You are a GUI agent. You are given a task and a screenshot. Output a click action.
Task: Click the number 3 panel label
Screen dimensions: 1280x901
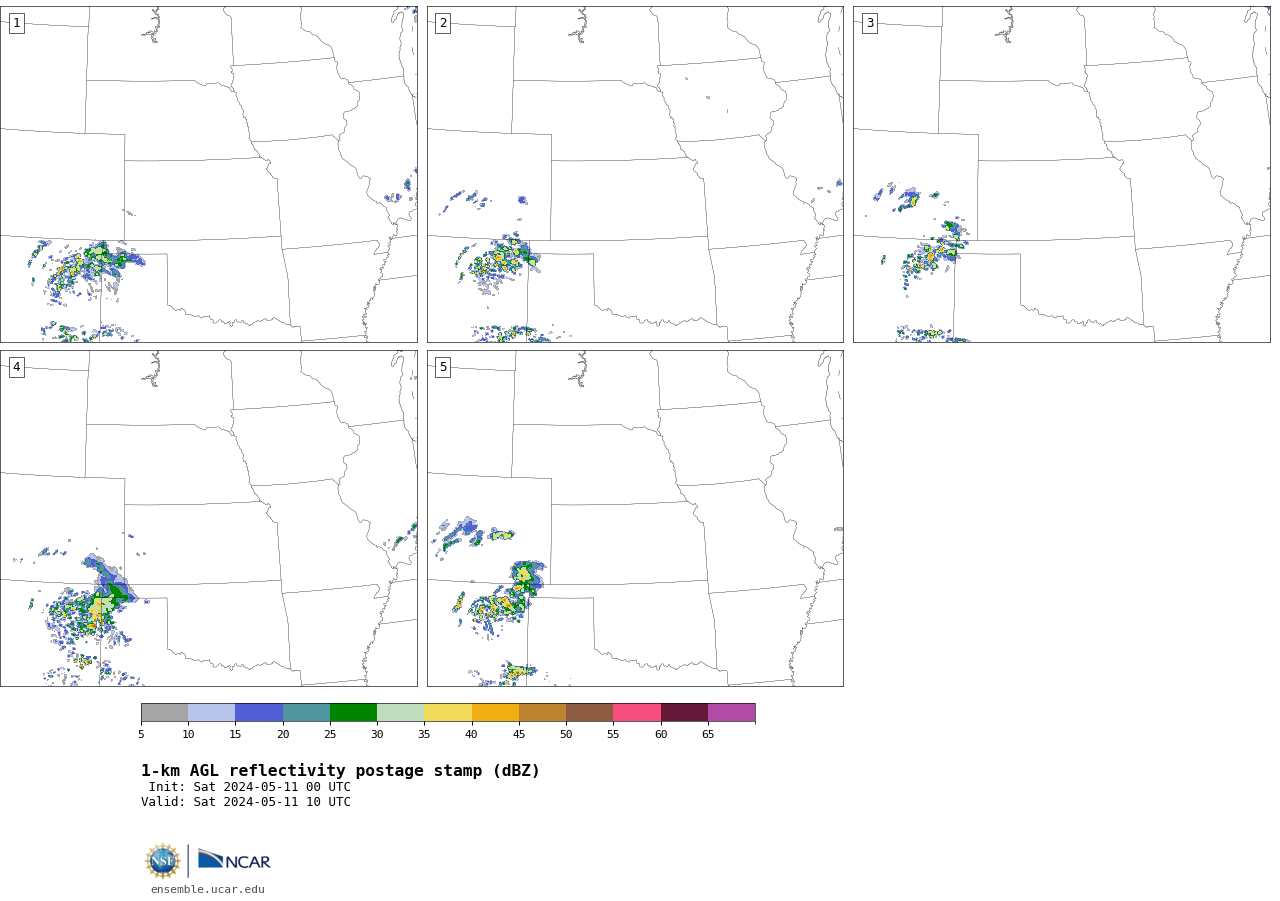click(x=869, y=23)
